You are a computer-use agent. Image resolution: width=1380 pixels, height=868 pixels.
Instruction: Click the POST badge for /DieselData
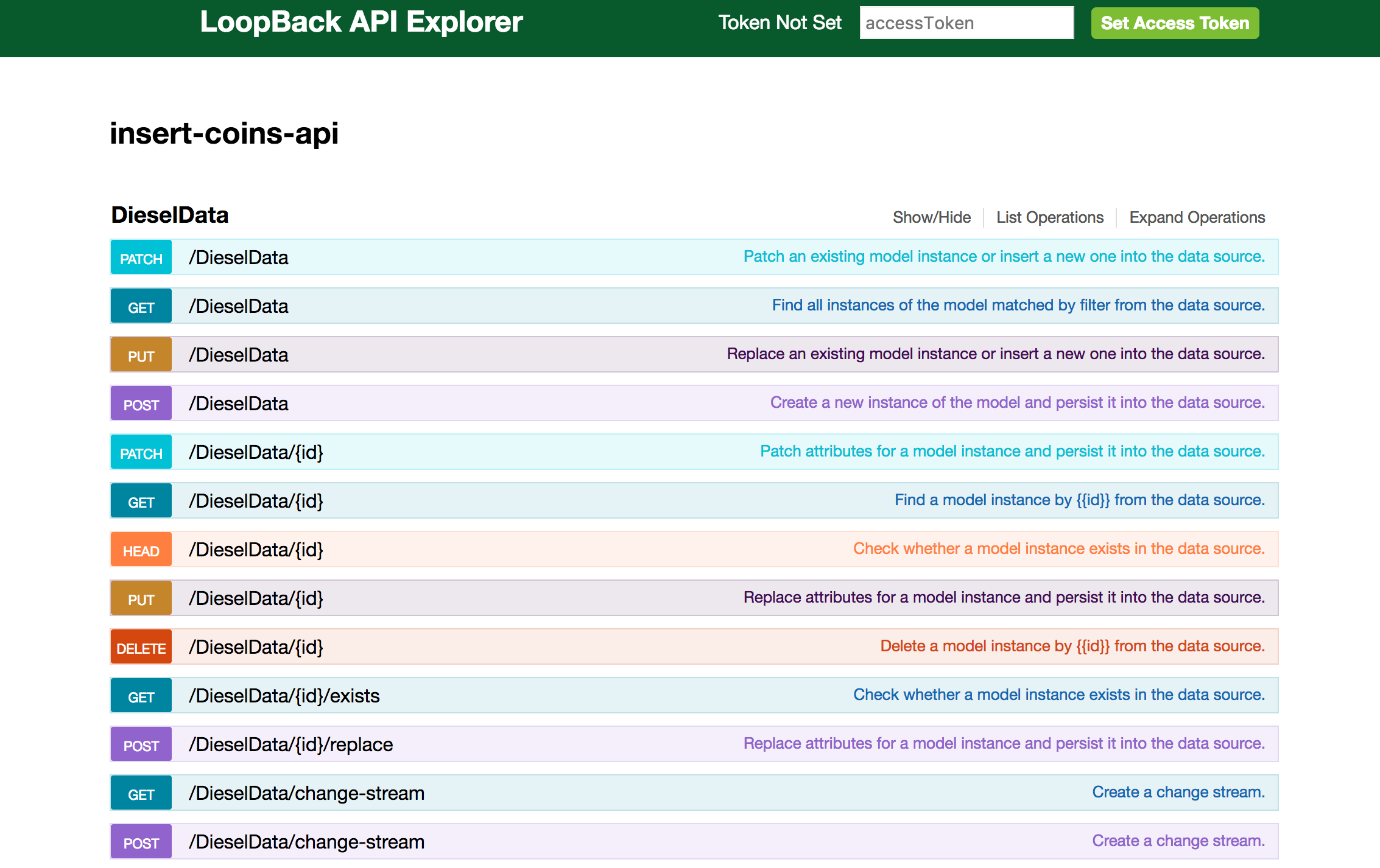(x=141, y=404)
